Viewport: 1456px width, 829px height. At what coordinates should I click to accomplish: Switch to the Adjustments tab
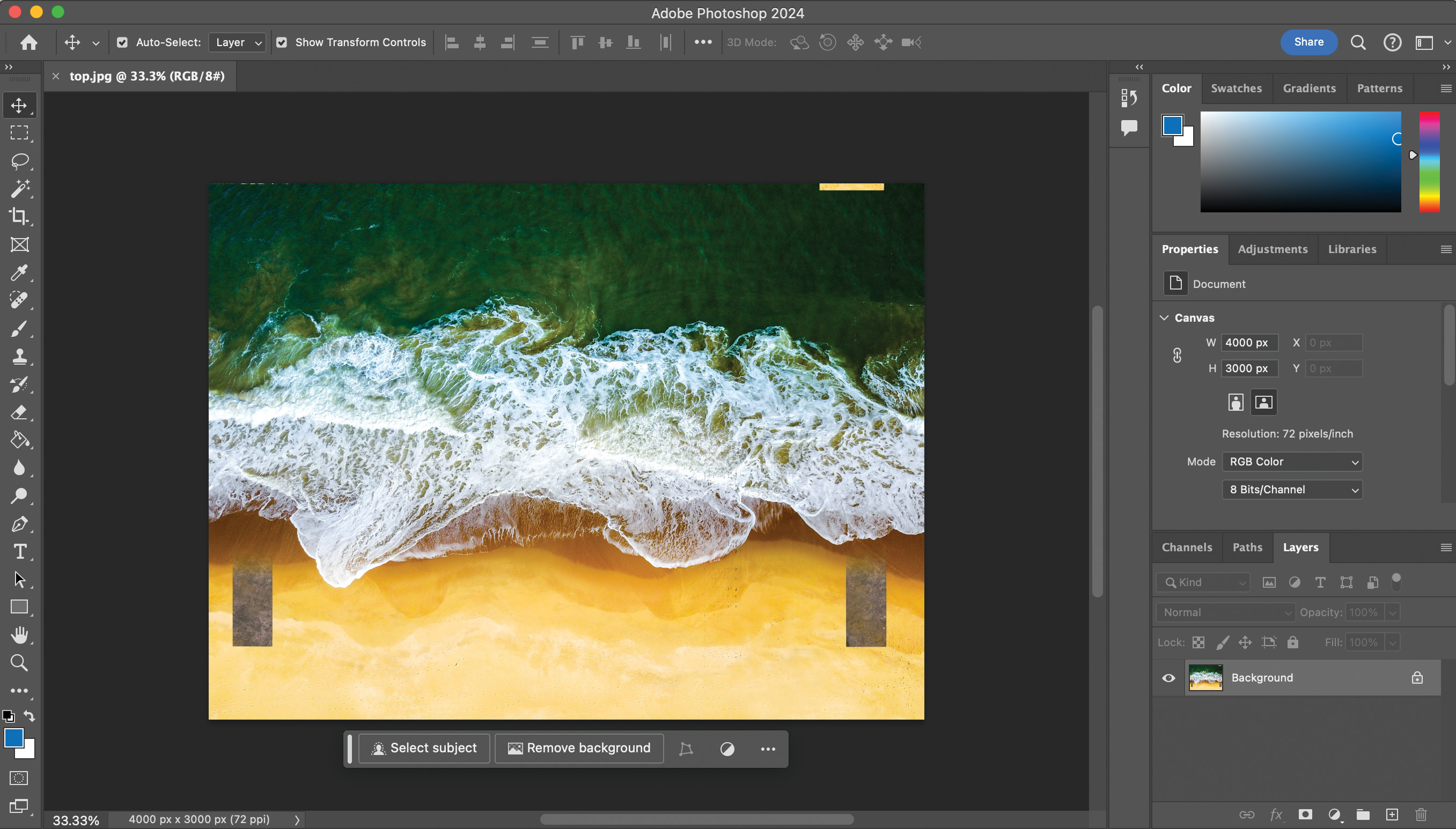point(1272,248)
